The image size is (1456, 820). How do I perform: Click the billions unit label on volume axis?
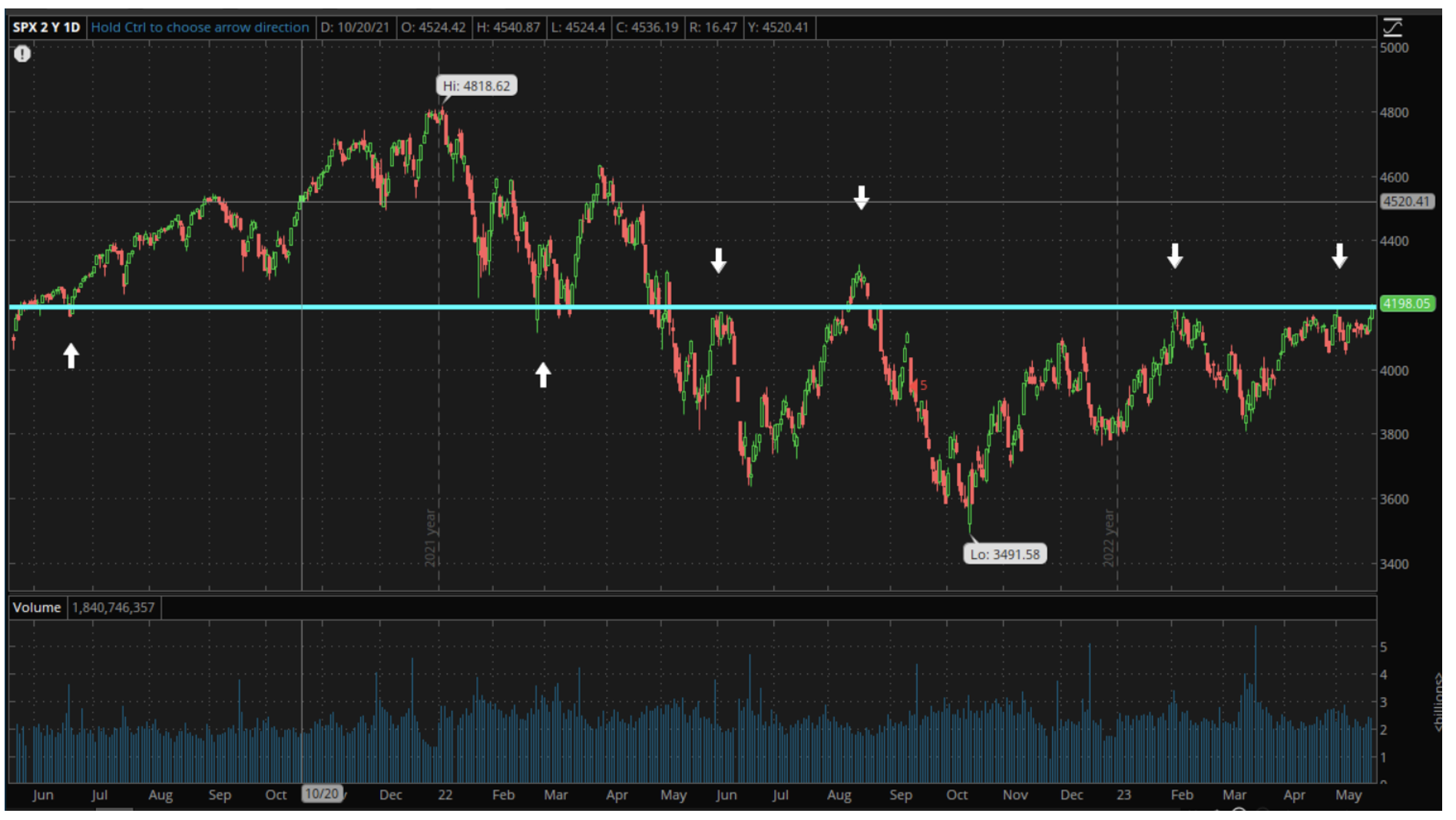point(1438,703)
